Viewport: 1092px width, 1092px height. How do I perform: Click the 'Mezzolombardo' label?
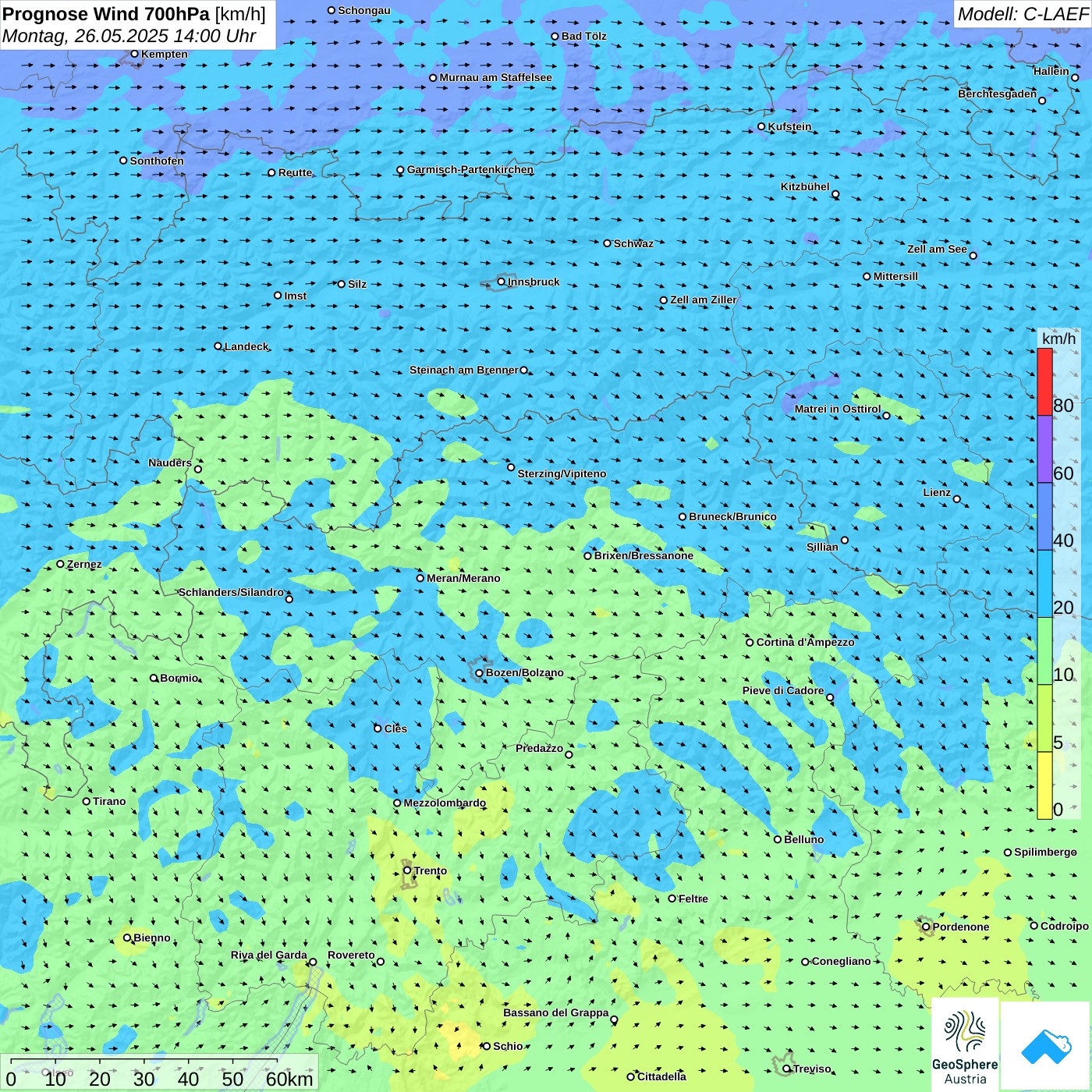445,803
